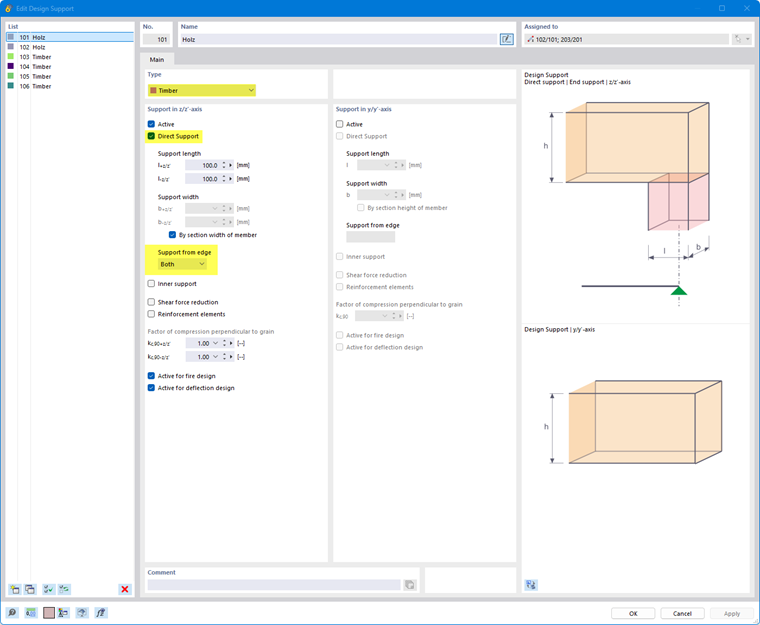Click the green color swatch of item 103
Viewport: 760px width, 625px height.
(11, 57)
